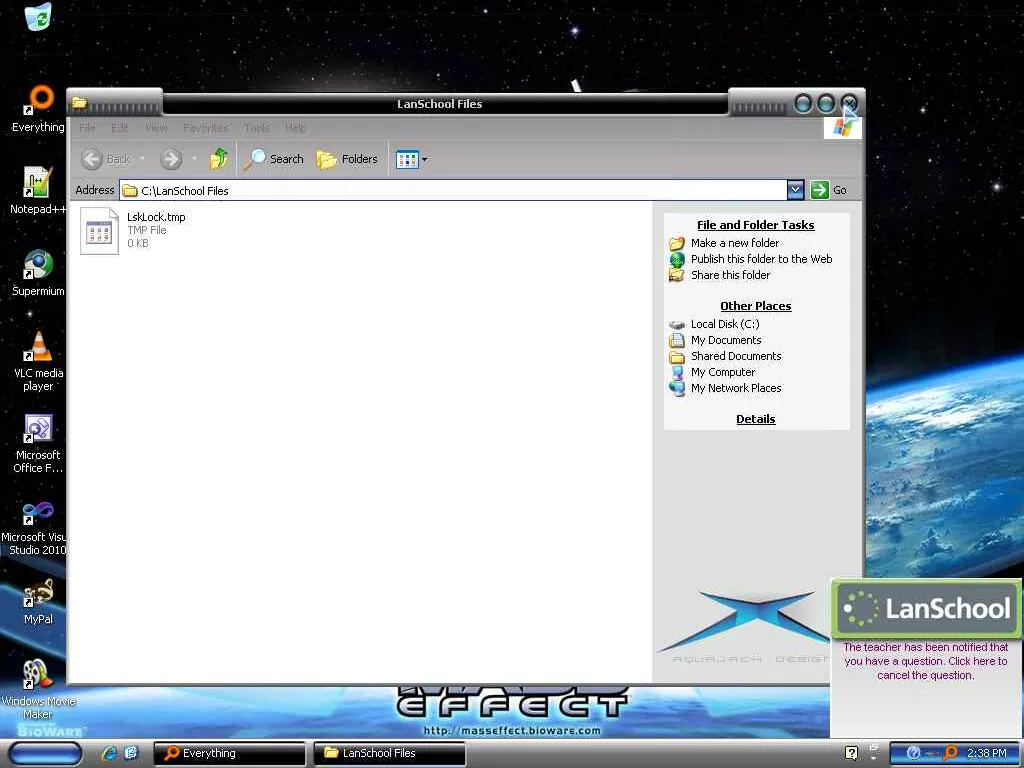Open the Help menu

[295, 127]
